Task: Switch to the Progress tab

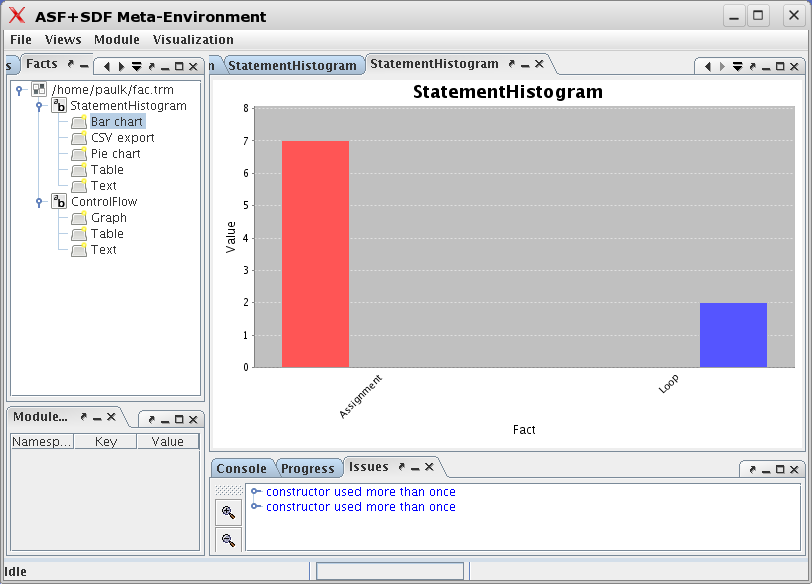Action: (308, 467)
